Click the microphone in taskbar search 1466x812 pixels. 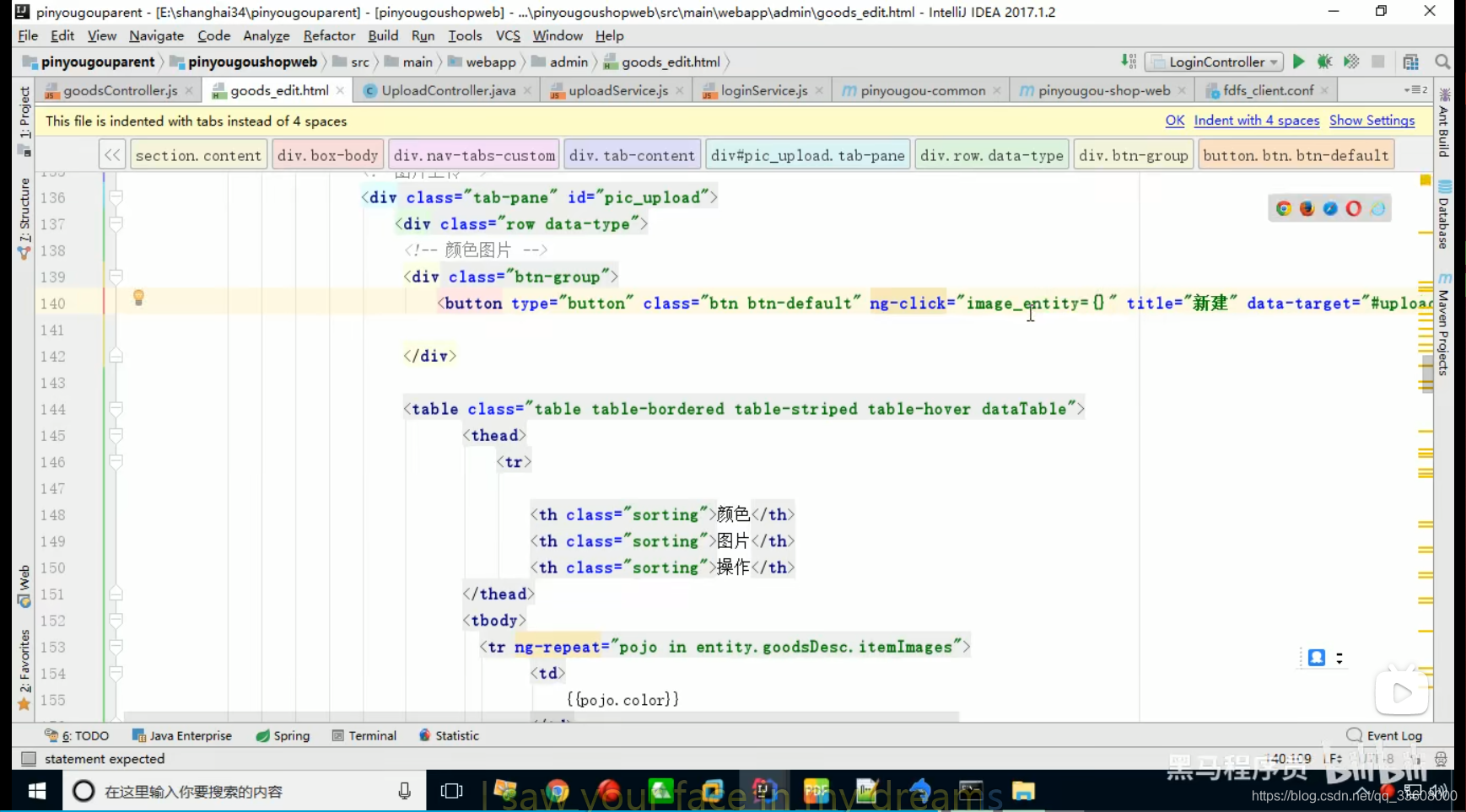click(405, 791)
